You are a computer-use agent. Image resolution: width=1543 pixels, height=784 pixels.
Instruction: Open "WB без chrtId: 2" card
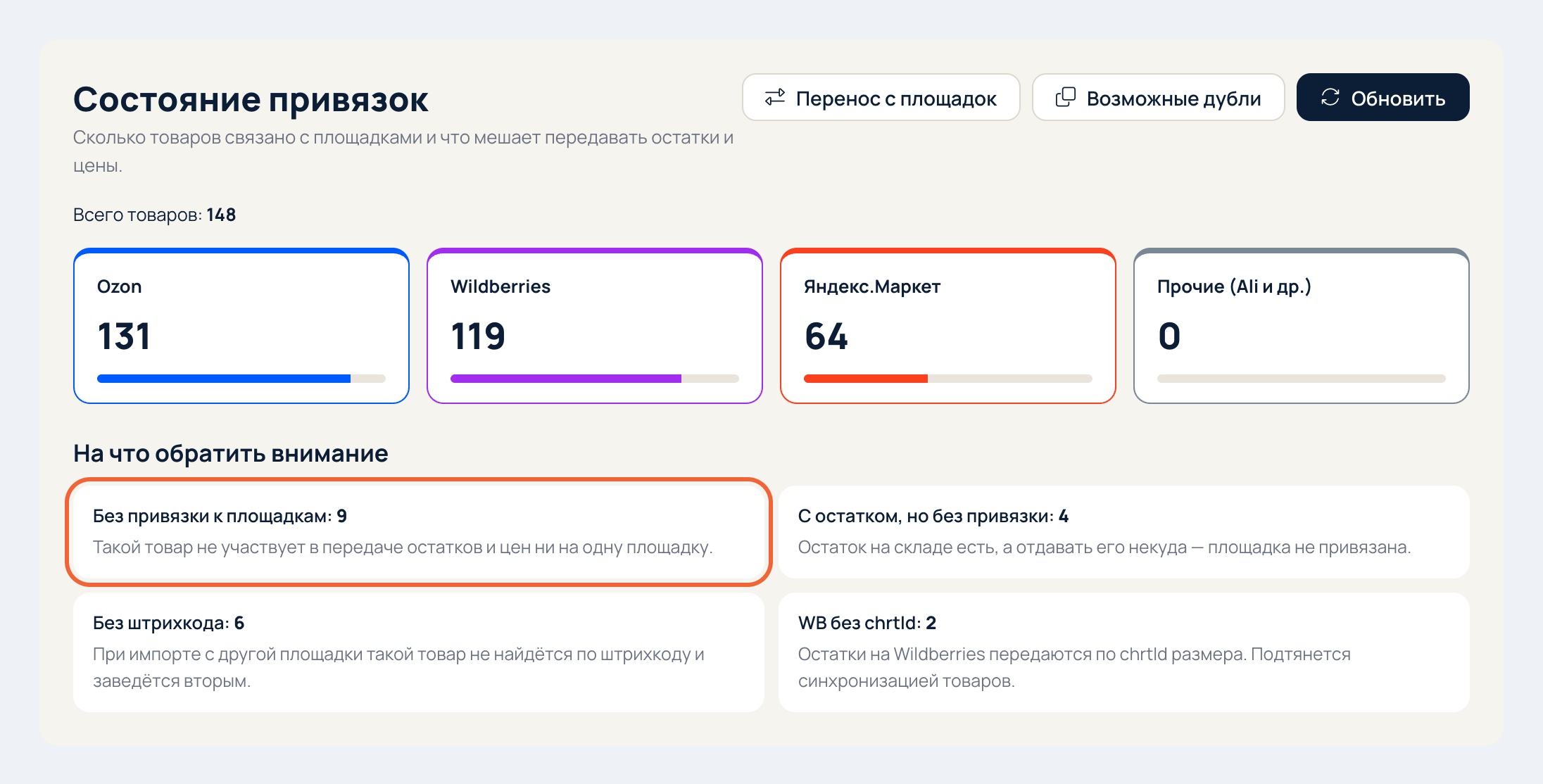(x=1124, y=652)
